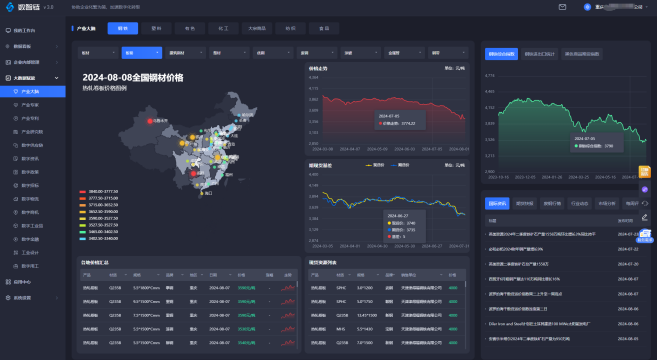Viewport: 657px width, 360px height.
Task: Click the icon beside 数字商机
Action: tap(16, 212)
